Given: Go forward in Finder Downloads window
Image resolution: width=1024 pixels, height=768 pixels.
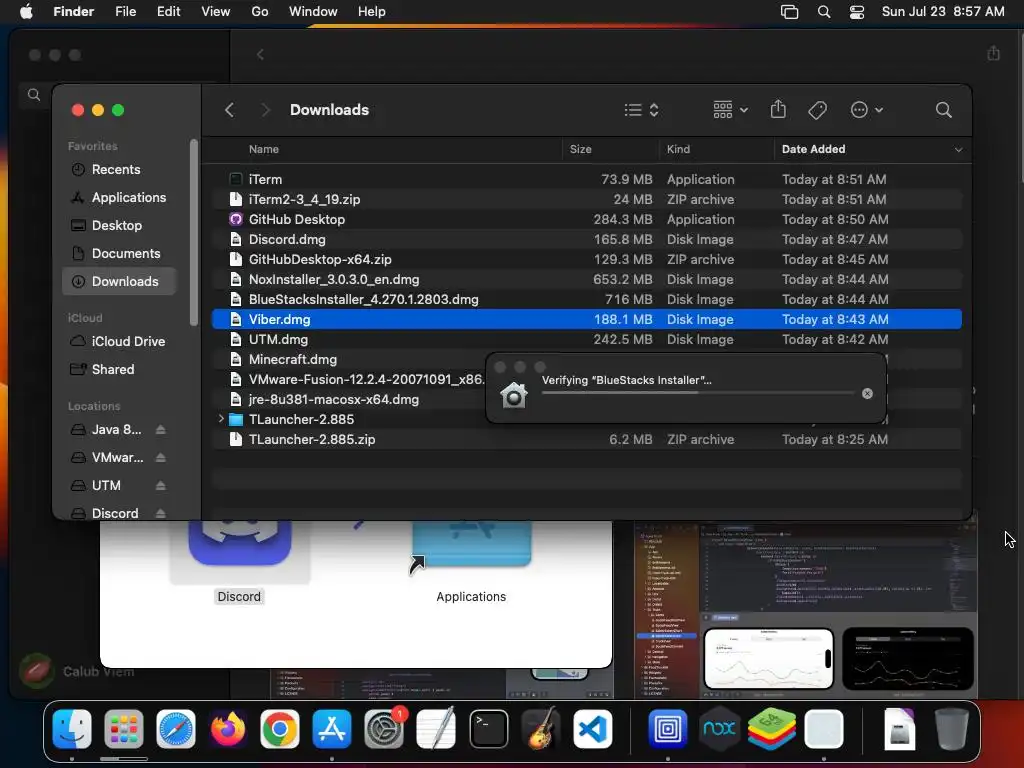Looking at the screenshot, I should click(x=264, y=110).
